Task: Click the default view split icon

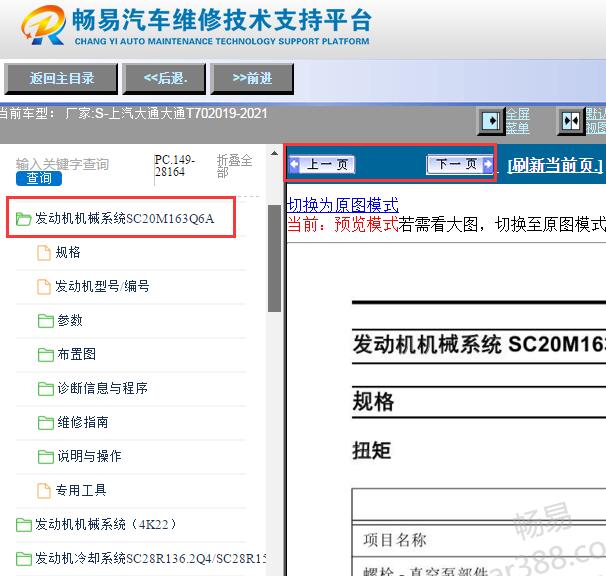Action: (570, 121)
